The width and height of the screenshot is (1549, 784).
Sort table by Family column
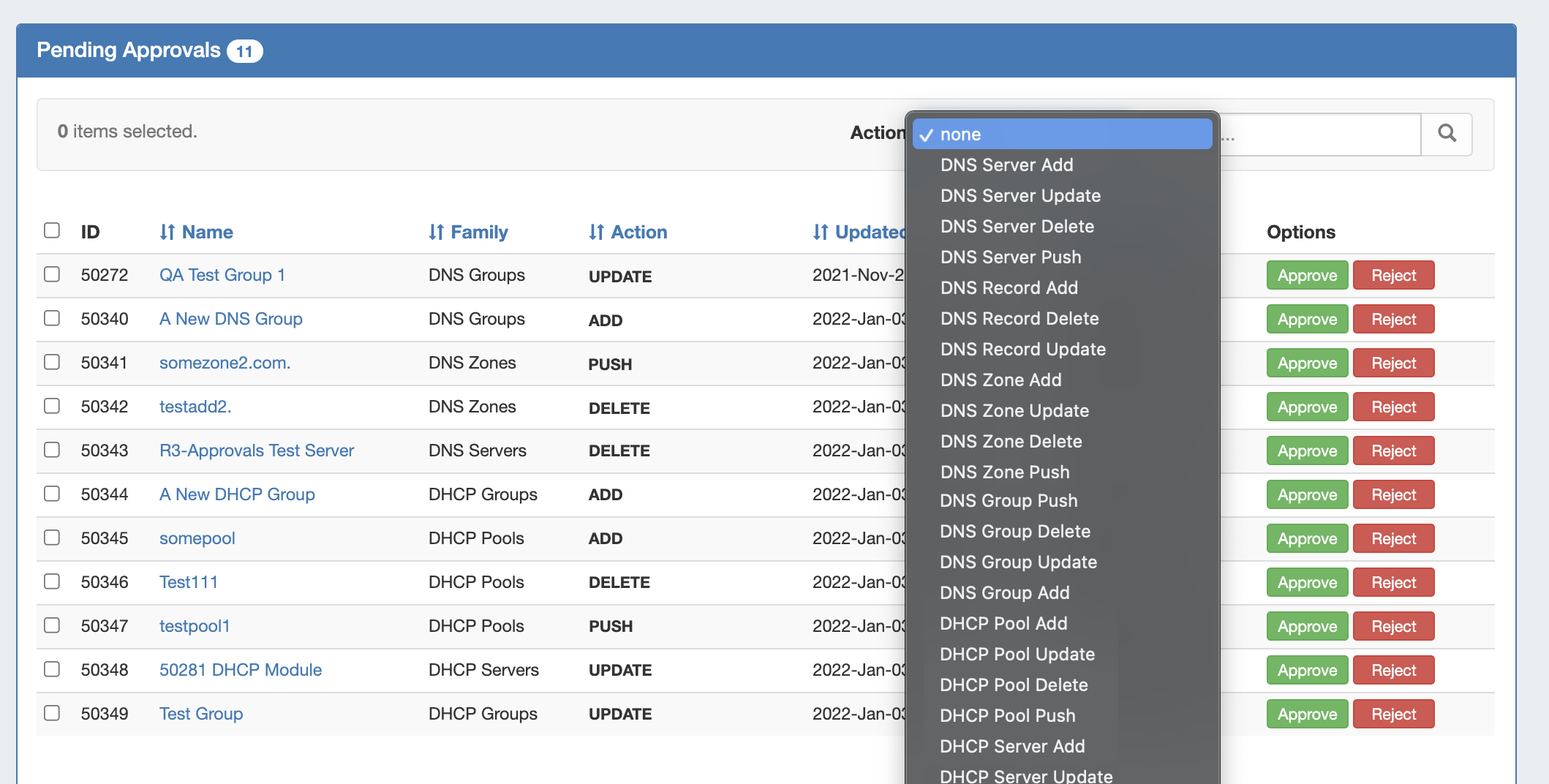click(x=468, y=233)
